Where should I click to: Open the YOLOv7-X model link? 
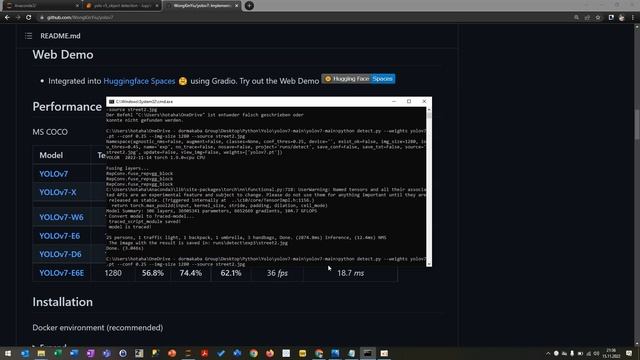tap(58, 192)
